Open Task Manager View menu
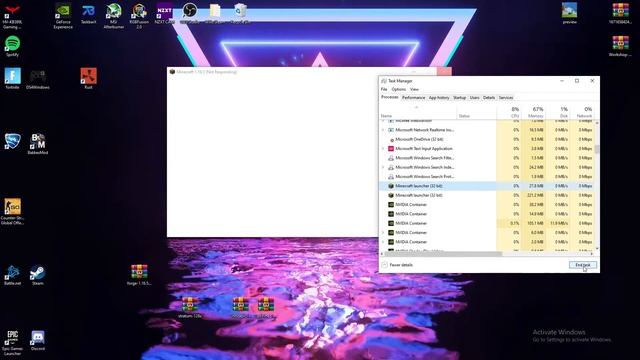This screenshot has height=360, width=640. pyautogui.click(x=414, y=89)
